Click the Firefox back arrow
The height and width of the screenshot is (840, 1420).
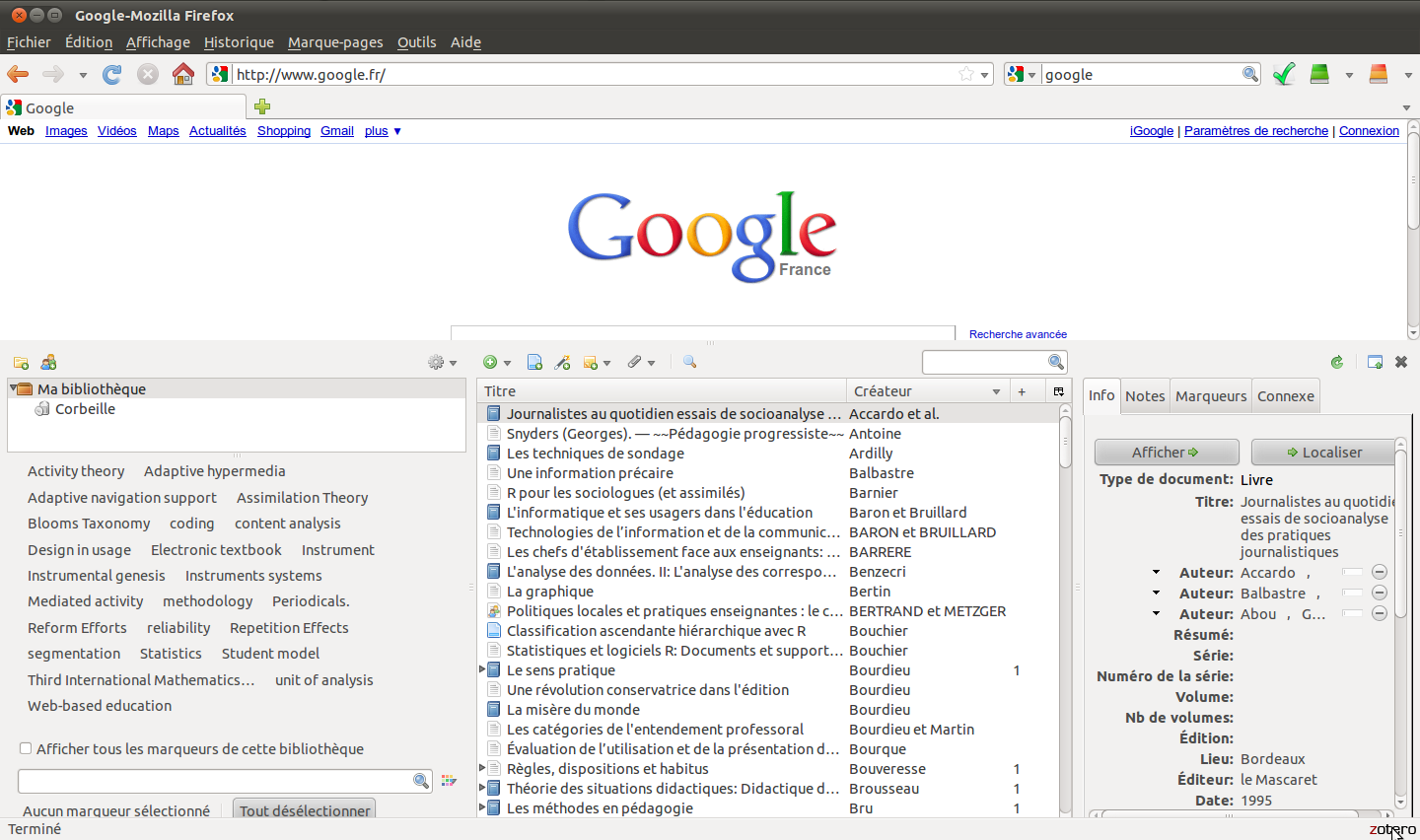pyautogui.click(x=18, y=74)
